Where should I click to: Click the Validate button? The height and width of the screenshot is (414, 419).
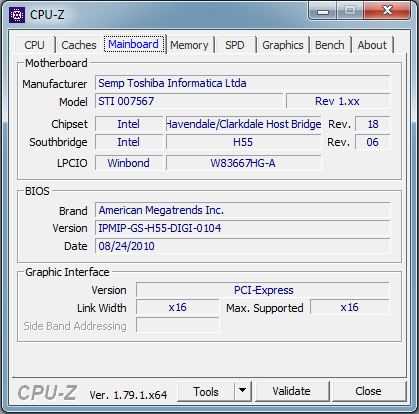coord(291,391)
